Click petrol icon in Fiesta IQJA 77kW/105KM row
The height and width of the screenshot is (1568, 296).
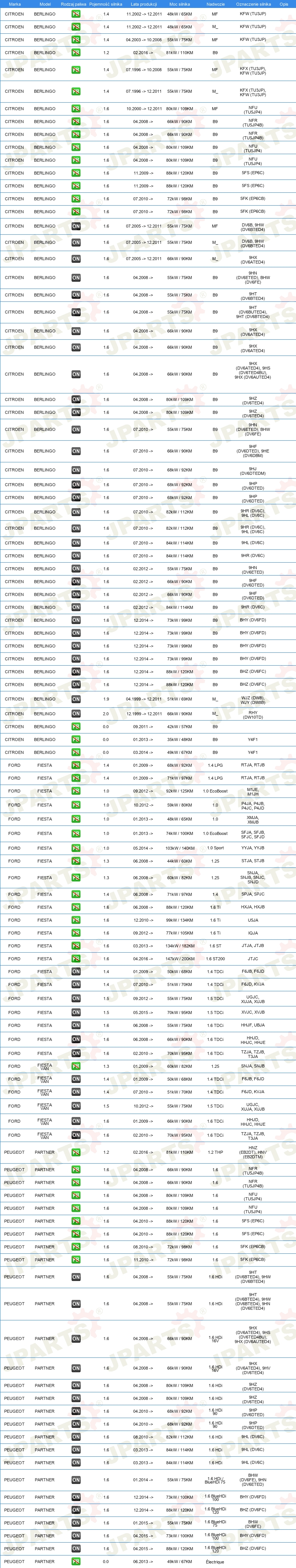click(76, 933)
